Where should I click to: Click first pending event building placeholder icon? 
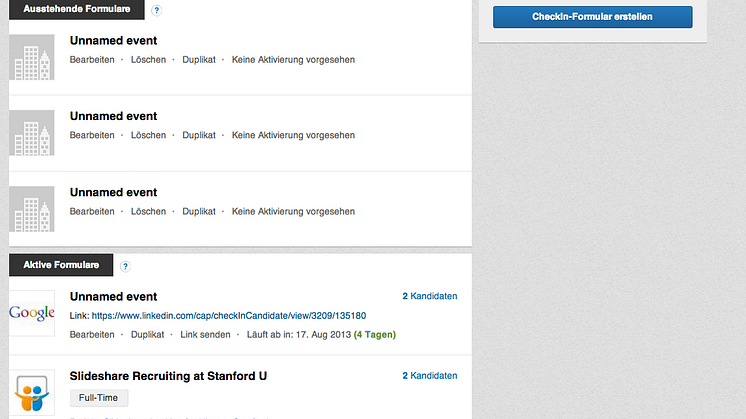pos(32,57)
